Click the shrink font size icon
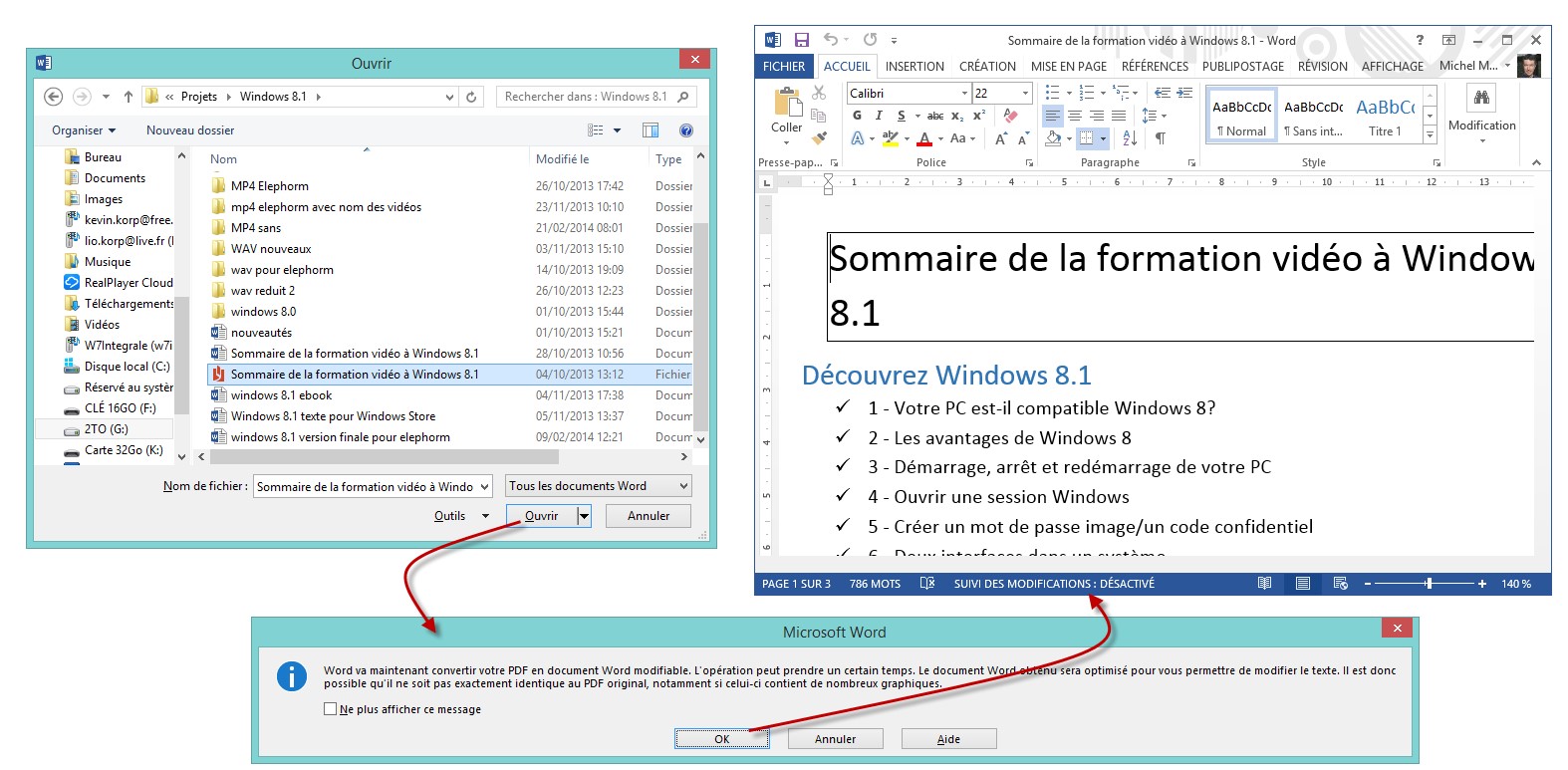 pos(1023,138)
